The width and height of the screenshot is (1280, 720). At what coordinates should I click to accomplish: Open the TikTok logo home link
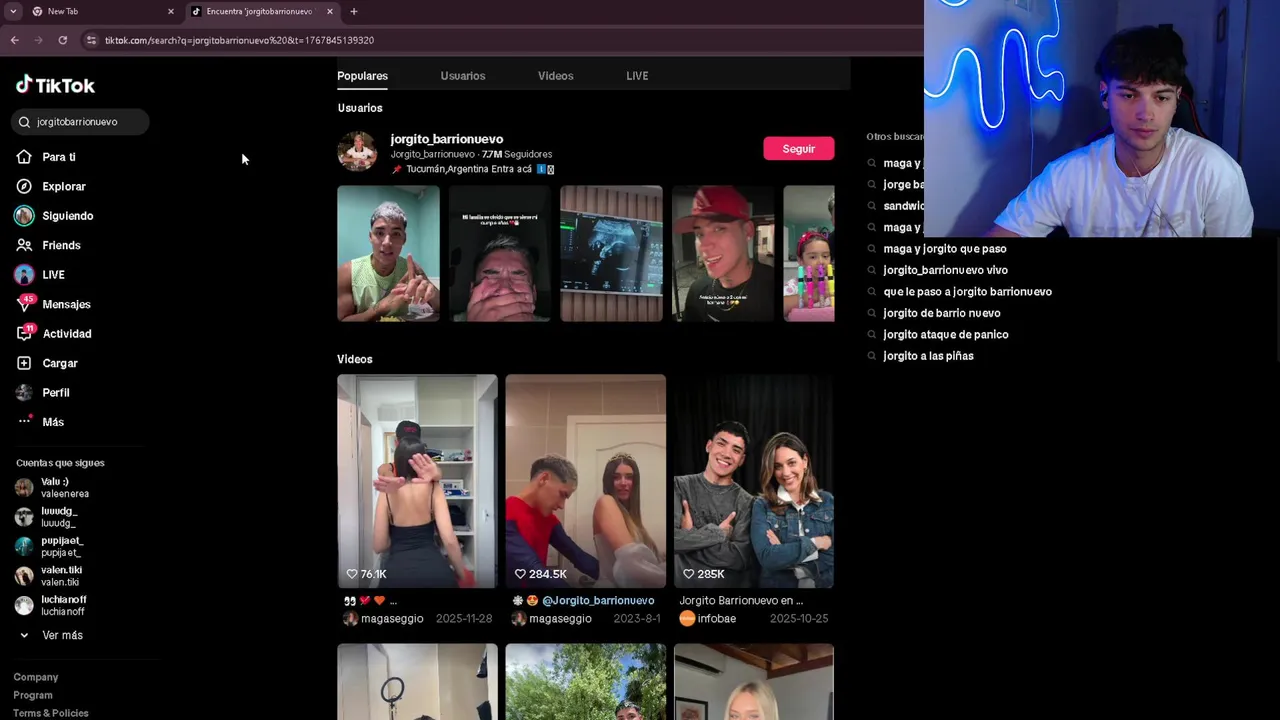(55, 85)
